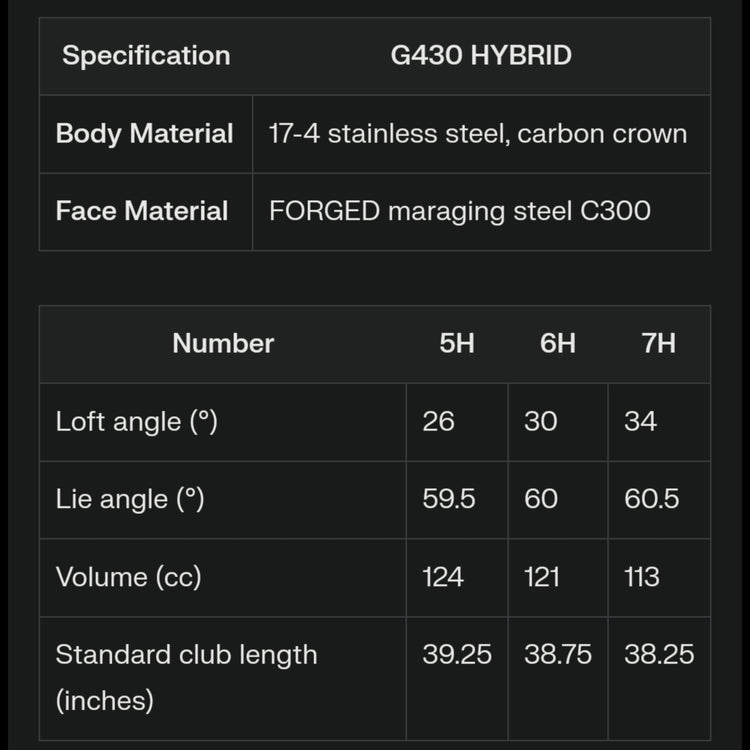Click the Volume (cc) row label
Image resolution: width=750 pixels, height=750 pixels.
click(128, 577)
